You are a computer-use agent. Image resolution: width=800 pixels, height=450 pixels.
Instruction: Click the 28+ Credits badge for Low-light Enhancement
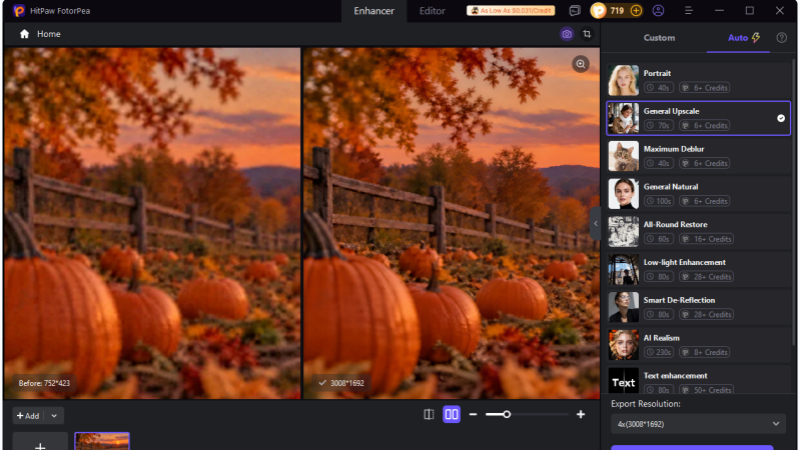click(707, 277)
